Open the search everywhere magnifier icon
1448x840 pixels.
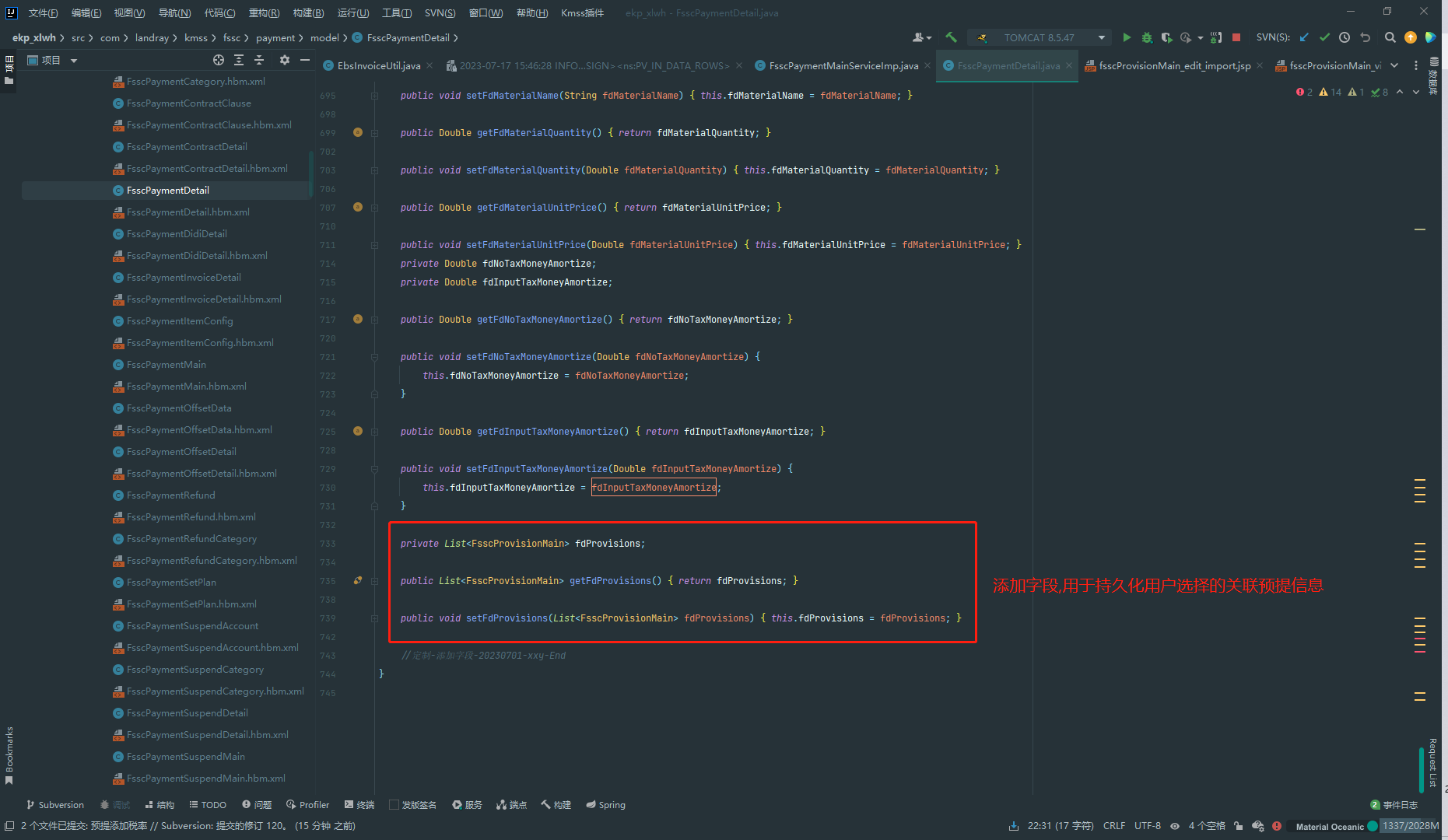tap(1390, 37)
